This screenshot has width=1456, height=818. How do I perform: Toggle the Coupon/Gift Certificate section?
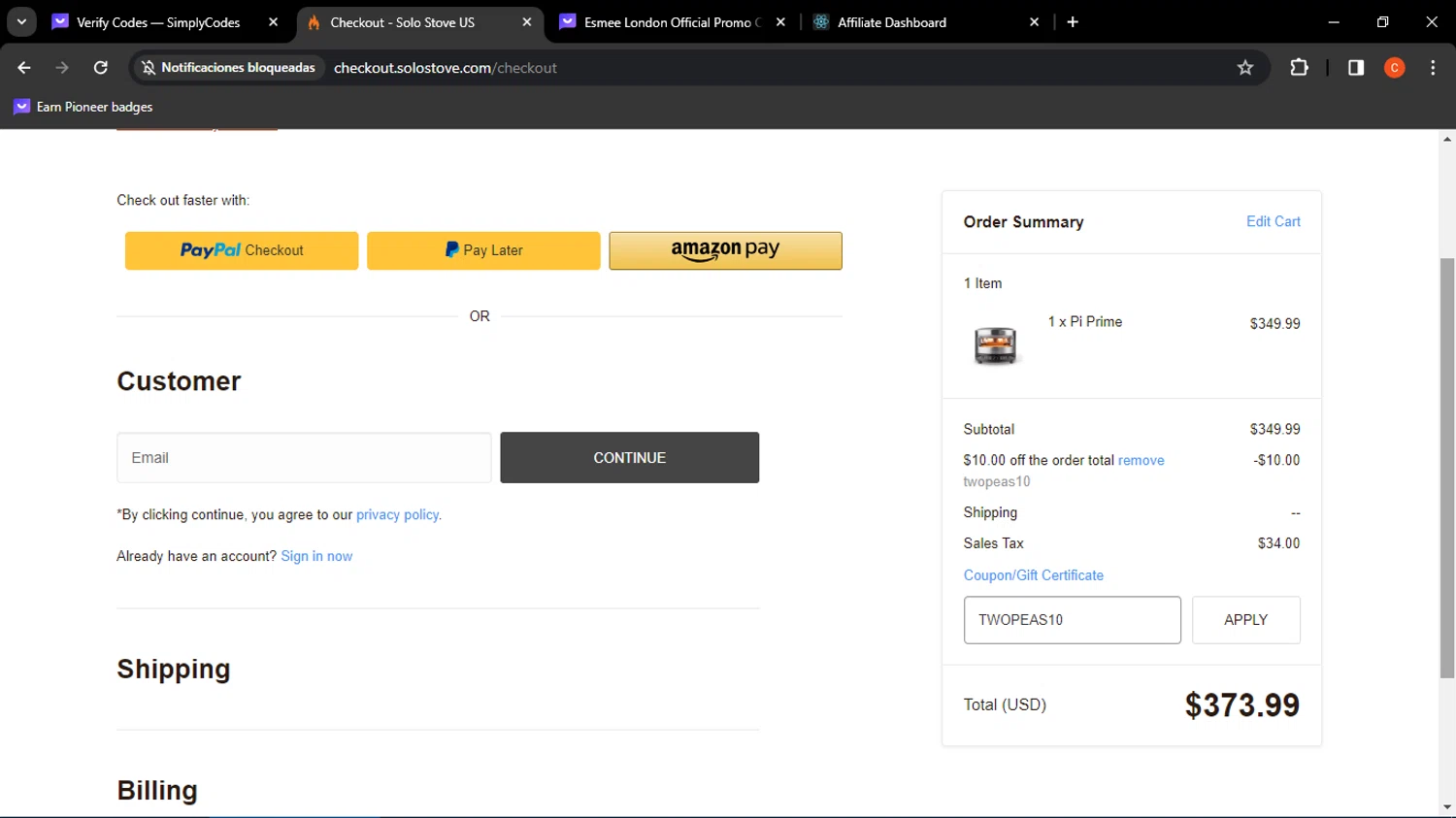[x=1034, y=575]
